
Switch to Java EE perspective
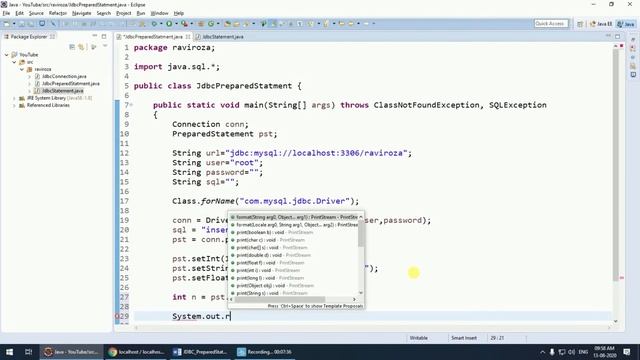click(601, 24)
